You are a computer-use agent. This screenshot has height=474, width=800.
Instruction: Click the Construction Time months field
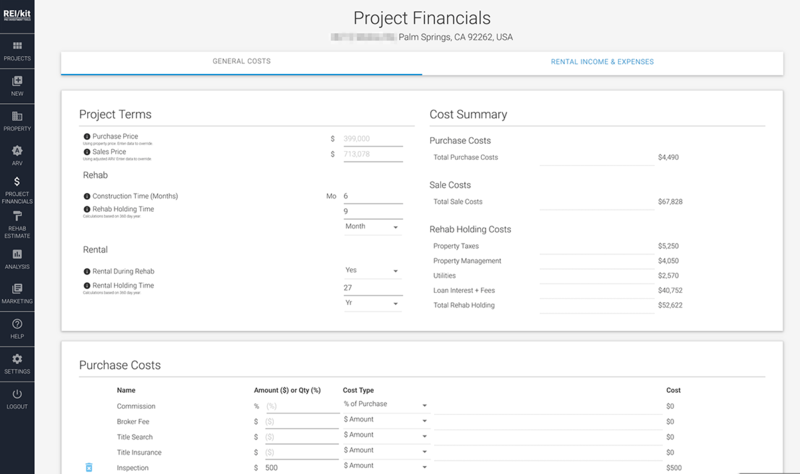pyautogui.click(x=371, y=196)
